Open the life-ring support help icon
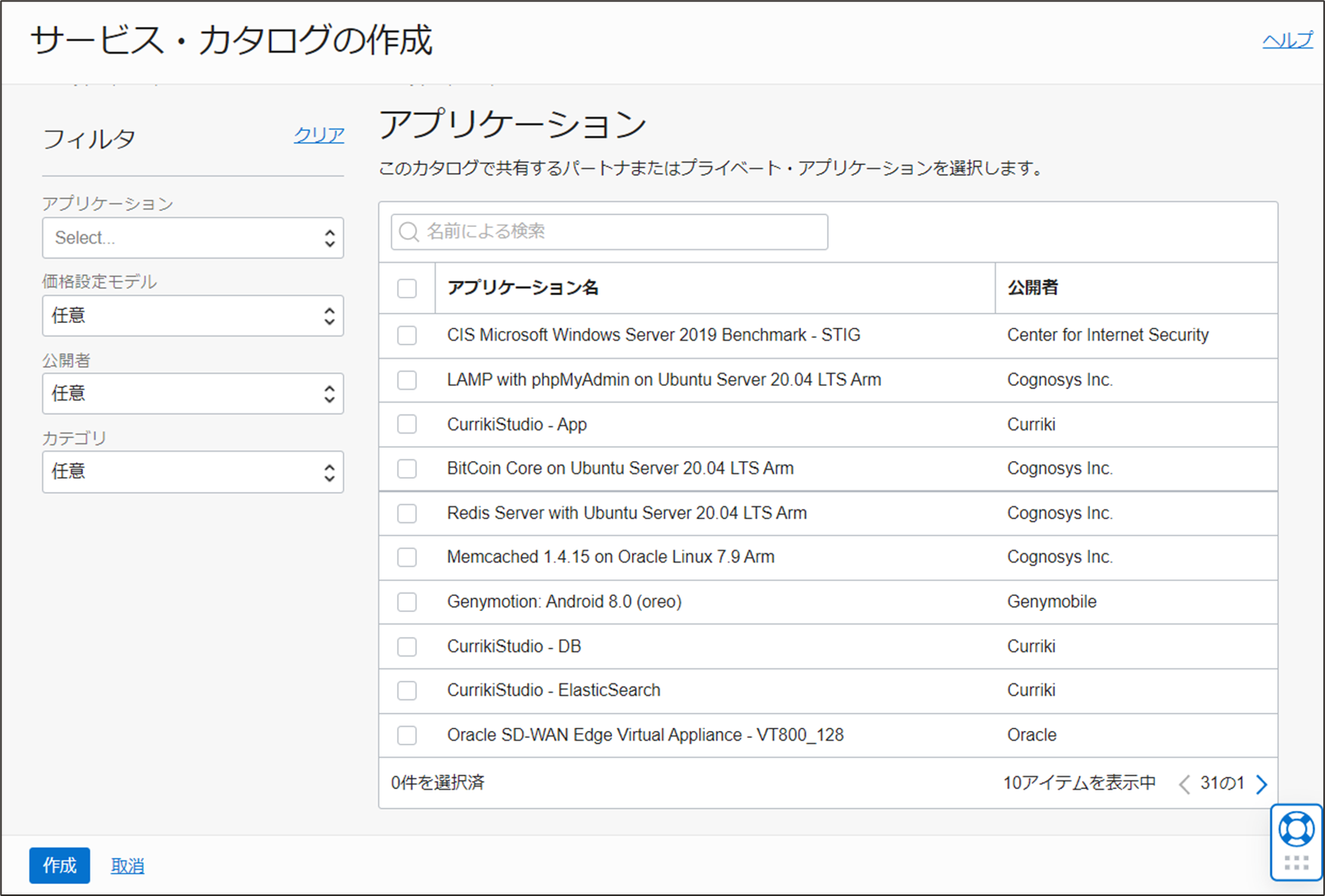Image resolution: width=1325 pixels, height=896 pixels. (1296, 830)
